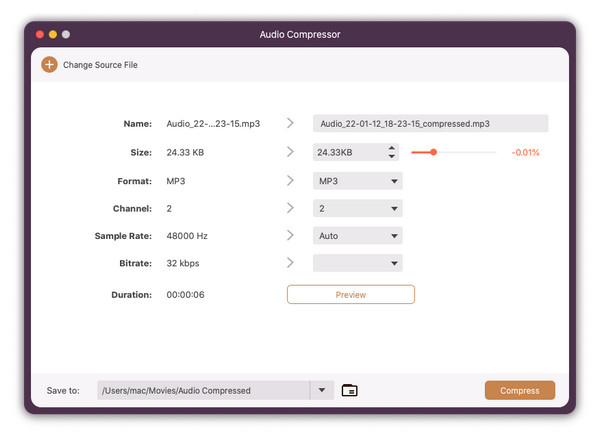Click the orange plus Change Source icon
Image resolution: width=600 pixels, height=441 pixels.
click(49, 65)
